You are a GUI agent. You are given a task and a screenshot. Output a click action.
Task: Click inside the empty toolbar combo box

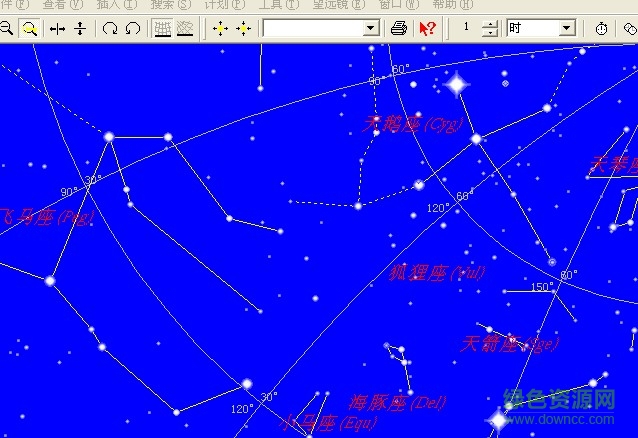point(313,28)
